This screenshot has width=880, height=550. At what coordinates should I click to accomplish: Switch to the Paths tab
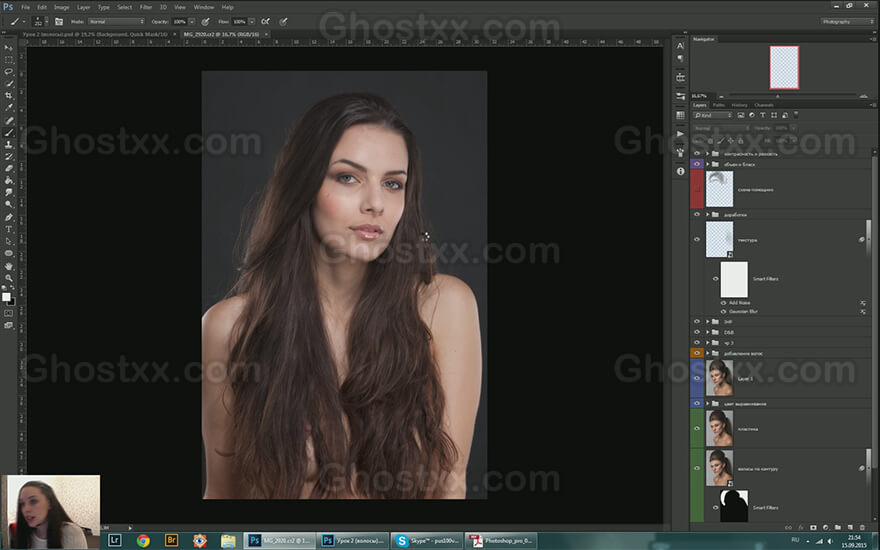tap(719, 105)
